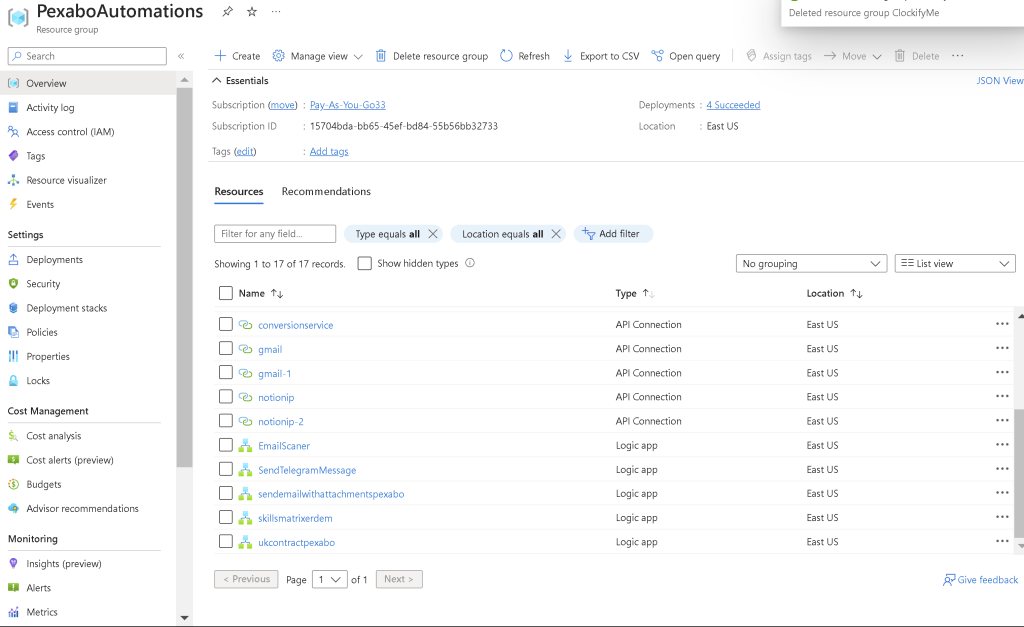1024x627 pixels.
Task: Check the sendemailwithattachmentspexabo row checkbox
Action: click(226, 493)
